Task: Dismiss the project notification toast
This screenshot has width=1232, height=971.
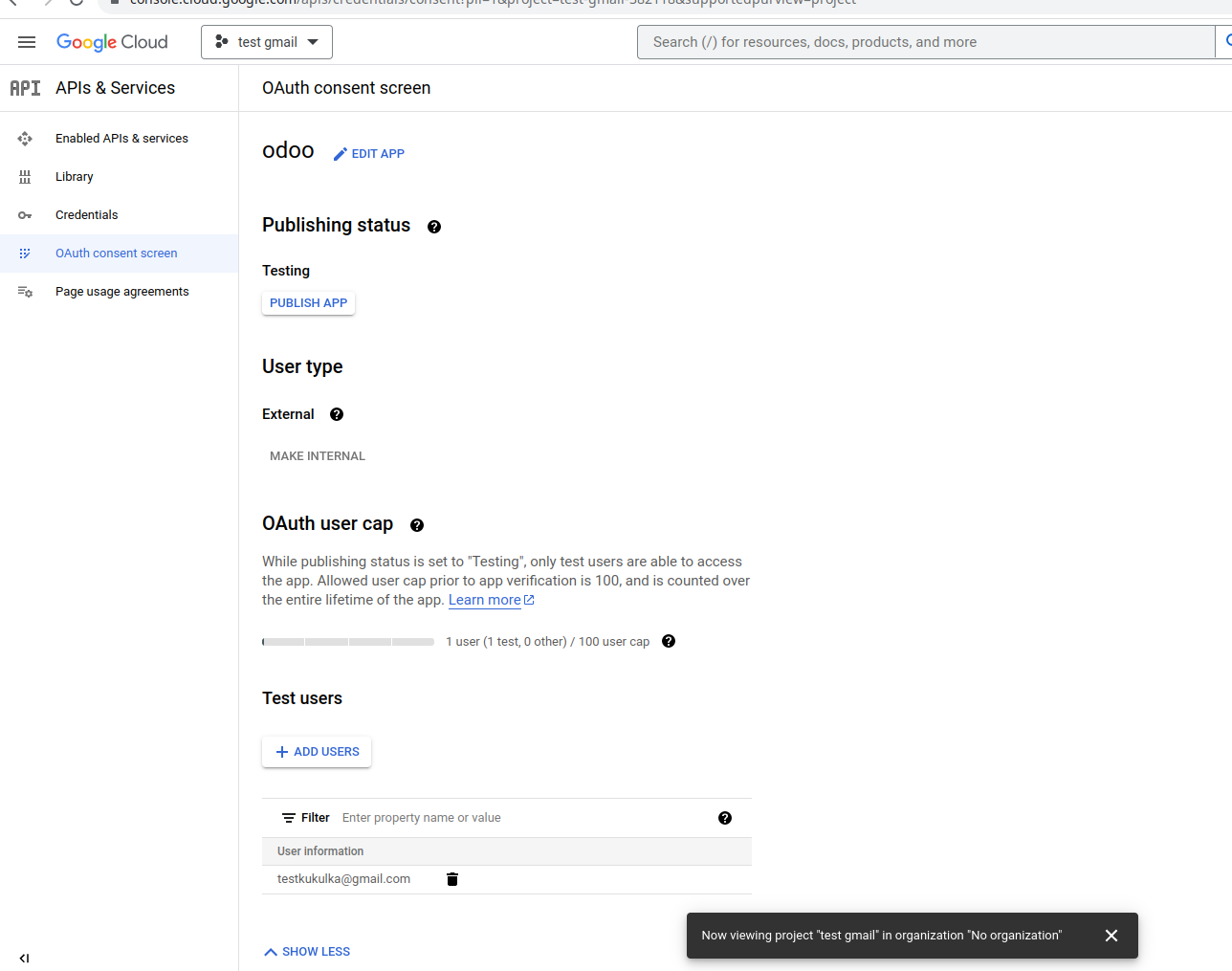Action: (x=1111, y=936)
